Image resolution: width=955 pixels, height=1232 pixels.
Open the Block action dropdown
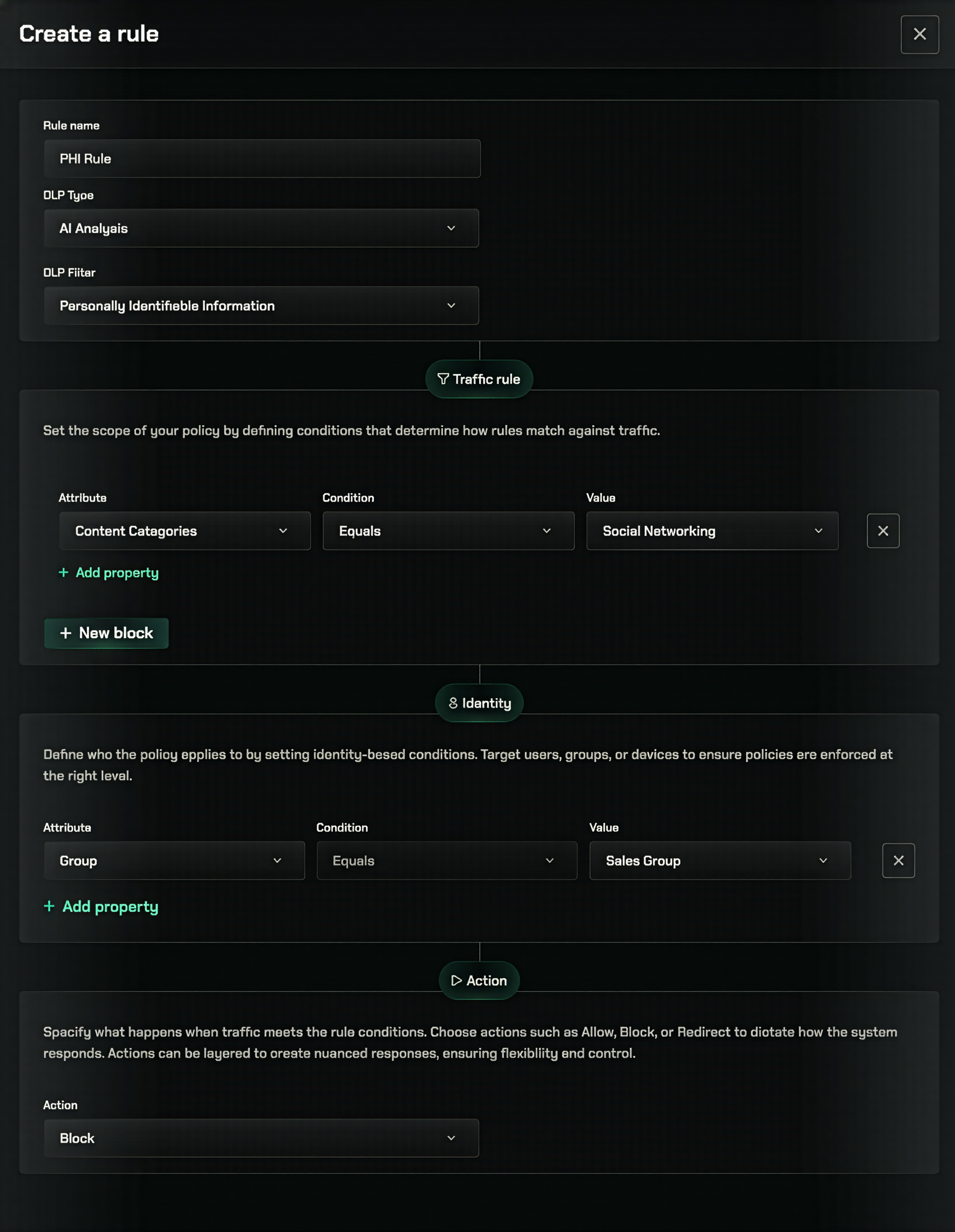click(261, 1138)
